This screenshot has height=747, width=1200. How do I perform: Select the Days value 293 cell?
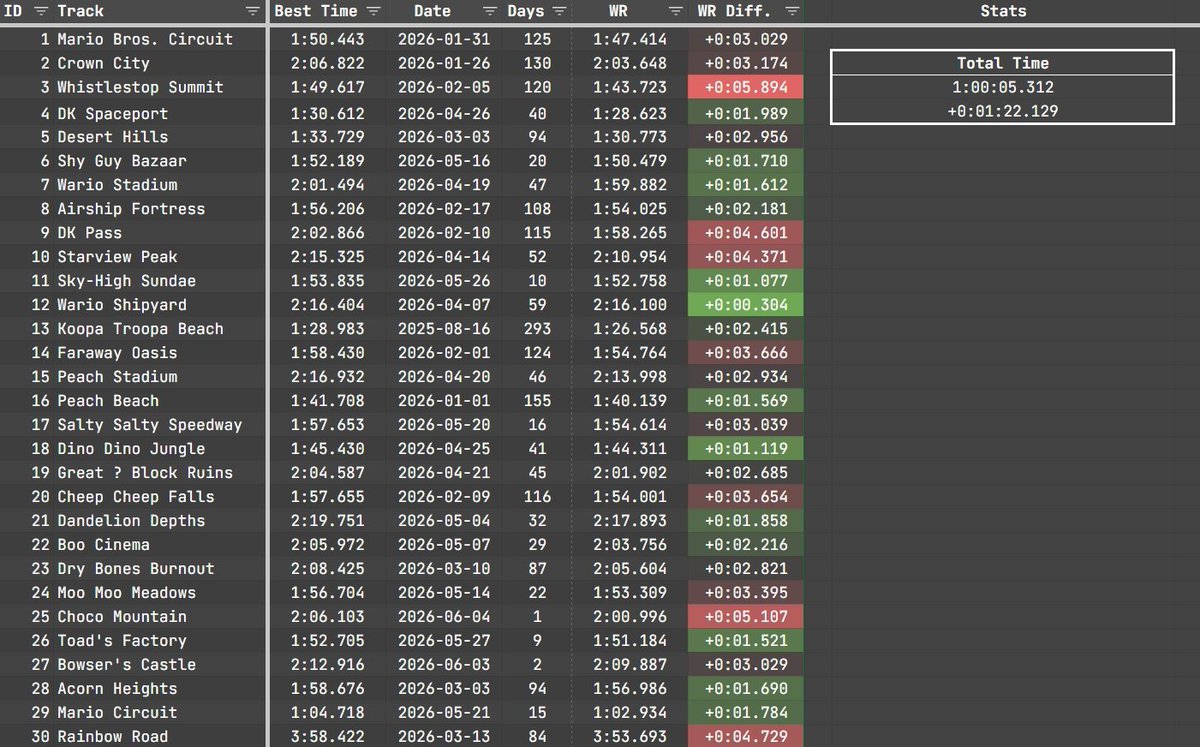point(537,329)
